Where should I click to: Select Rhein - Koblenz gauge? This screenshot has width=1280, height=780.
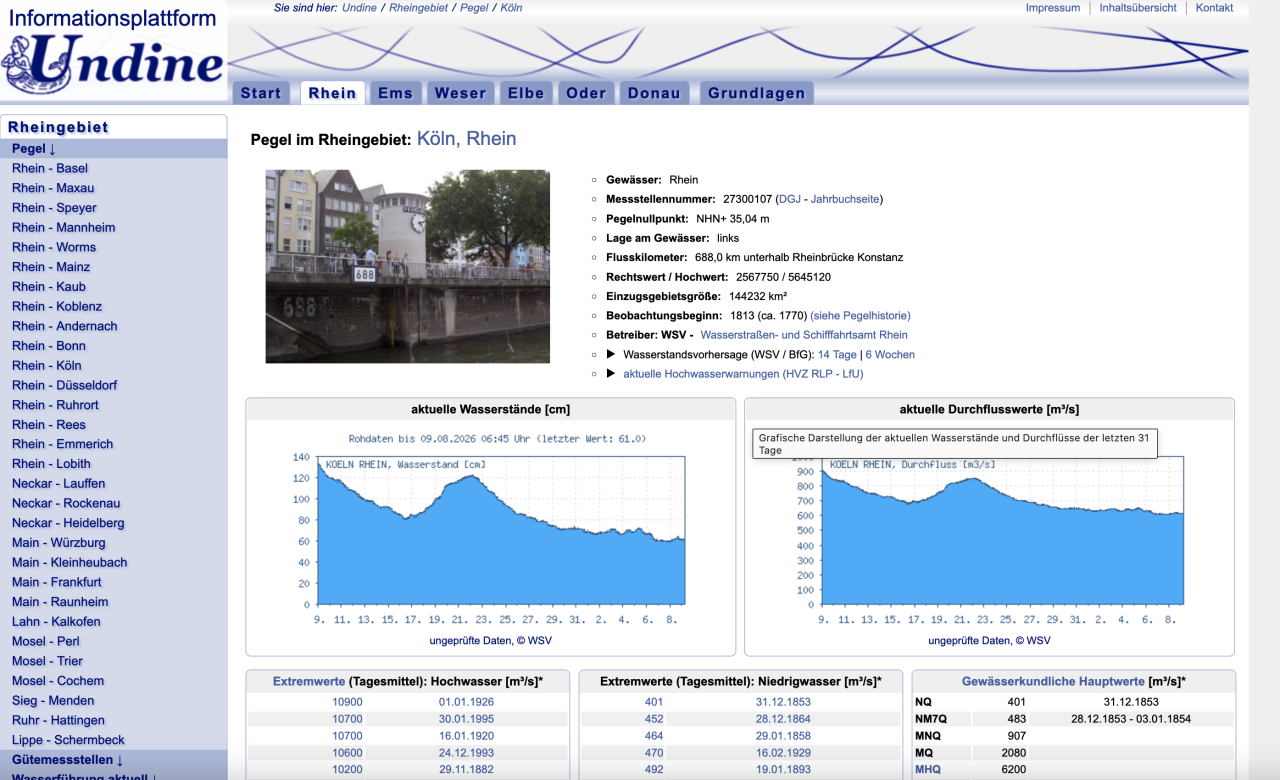57,306
